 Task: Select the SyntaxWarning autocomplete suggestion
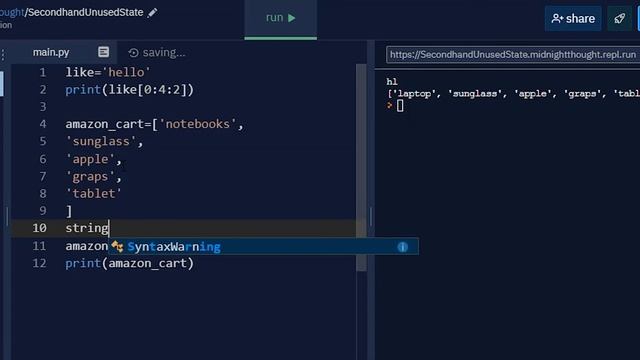263,247
